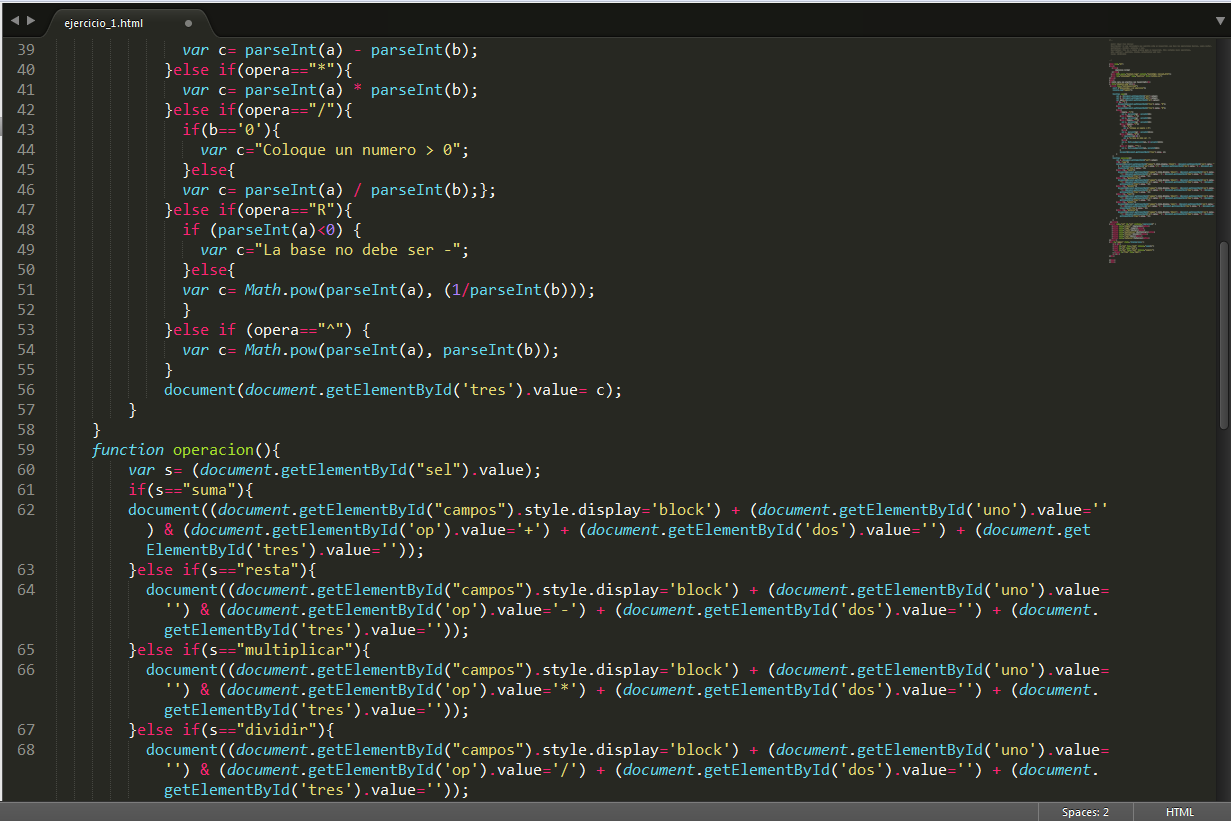Click the closing brace on line 58
The image size is (1231, 821).
96,429
